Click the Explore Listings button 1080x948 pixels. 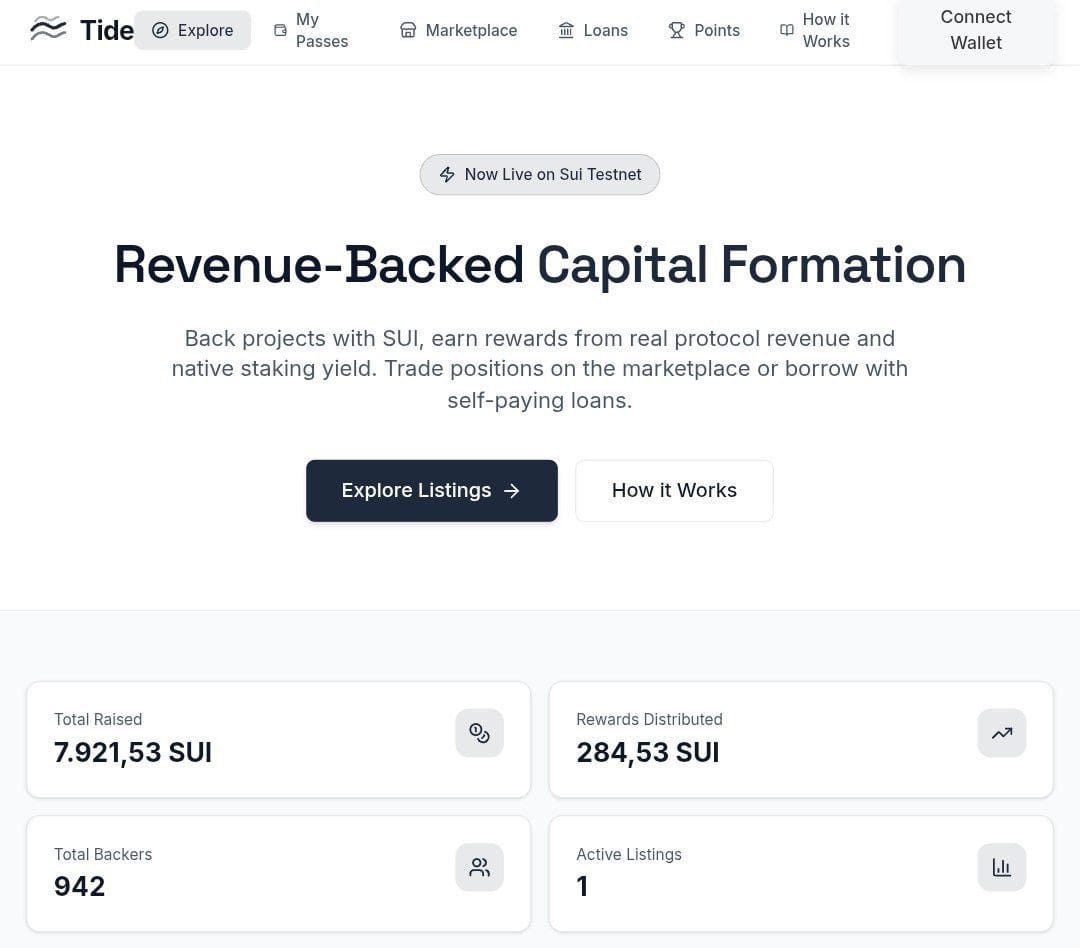coord(432,490)
